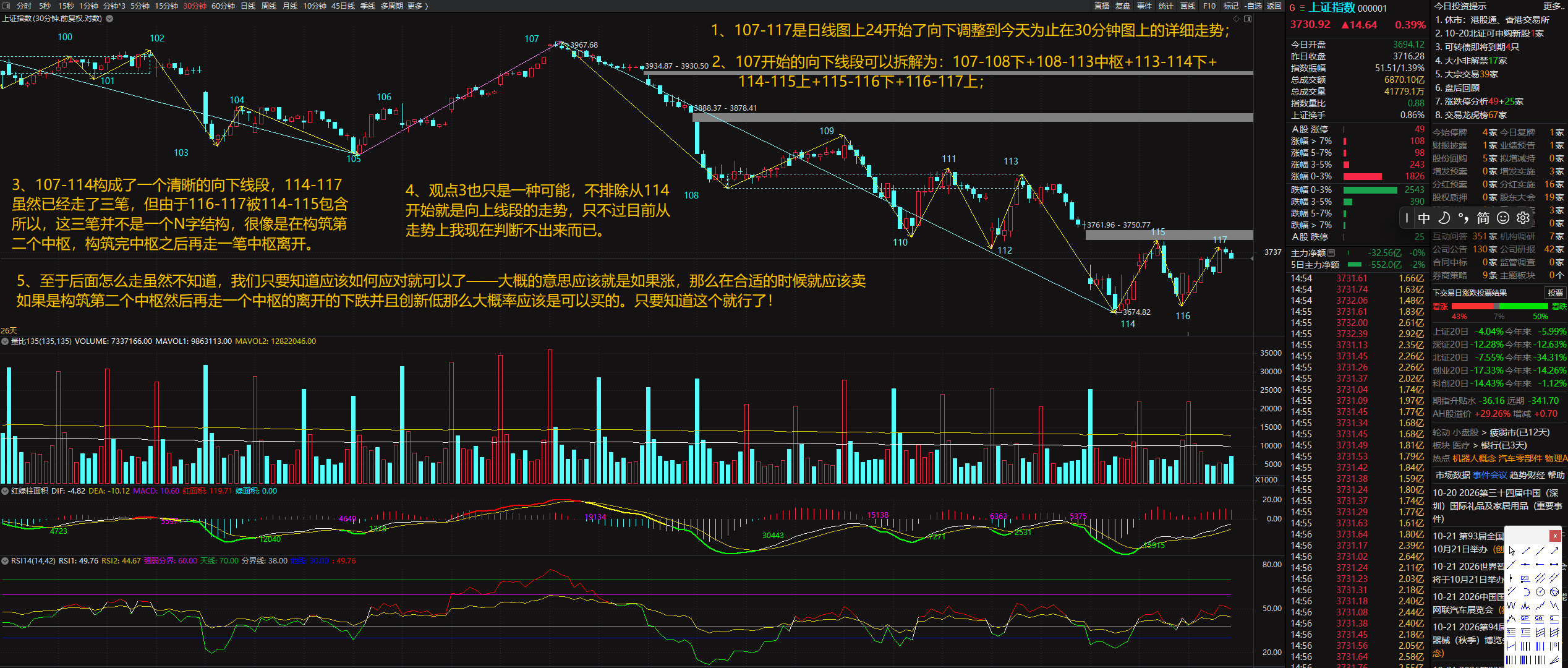1568x668 pixels.
Task: Expand RSI indicator panel options
Action: tap(5, 561)
